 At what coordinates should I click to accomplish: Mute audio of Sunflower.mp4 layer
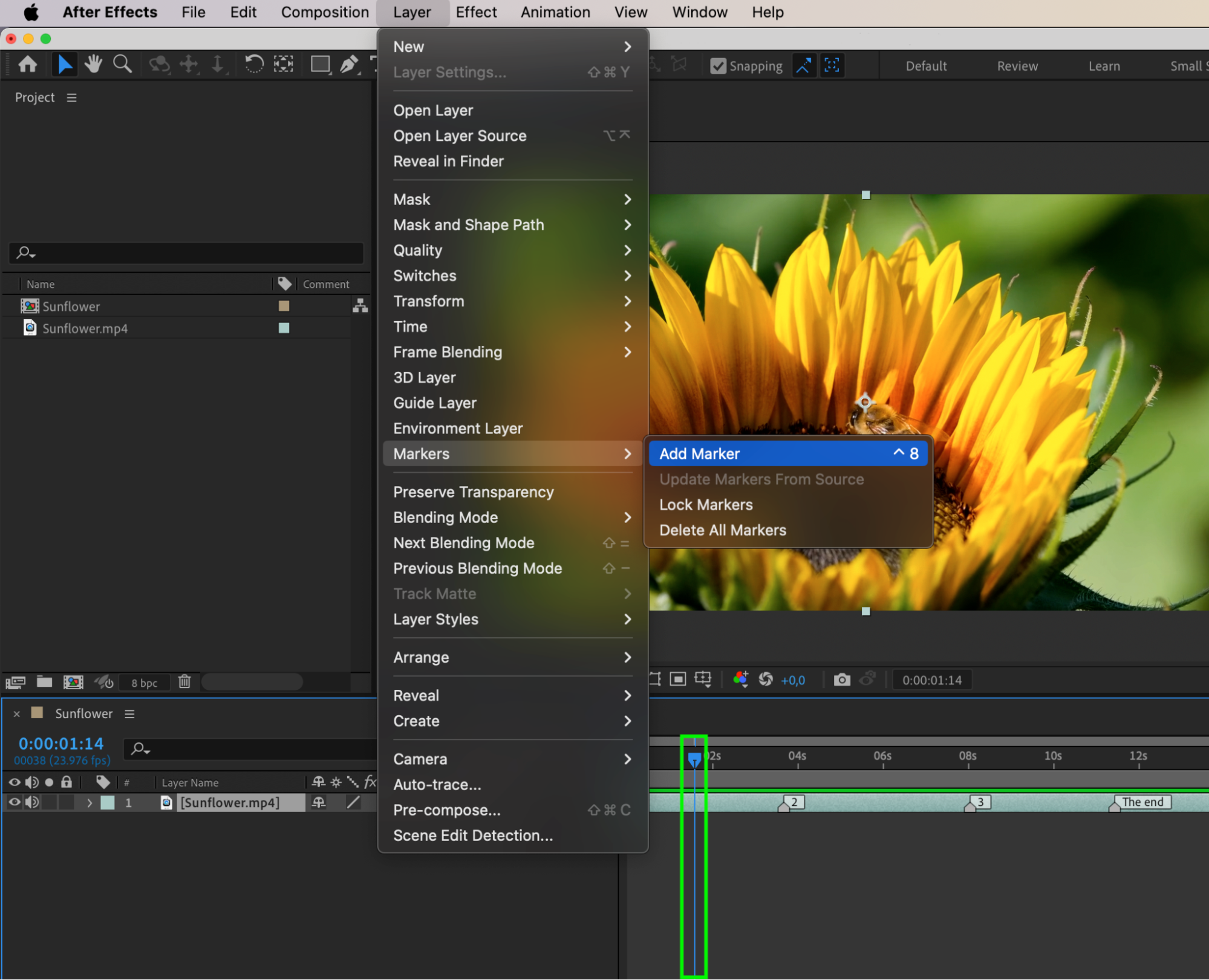[32, 802]
